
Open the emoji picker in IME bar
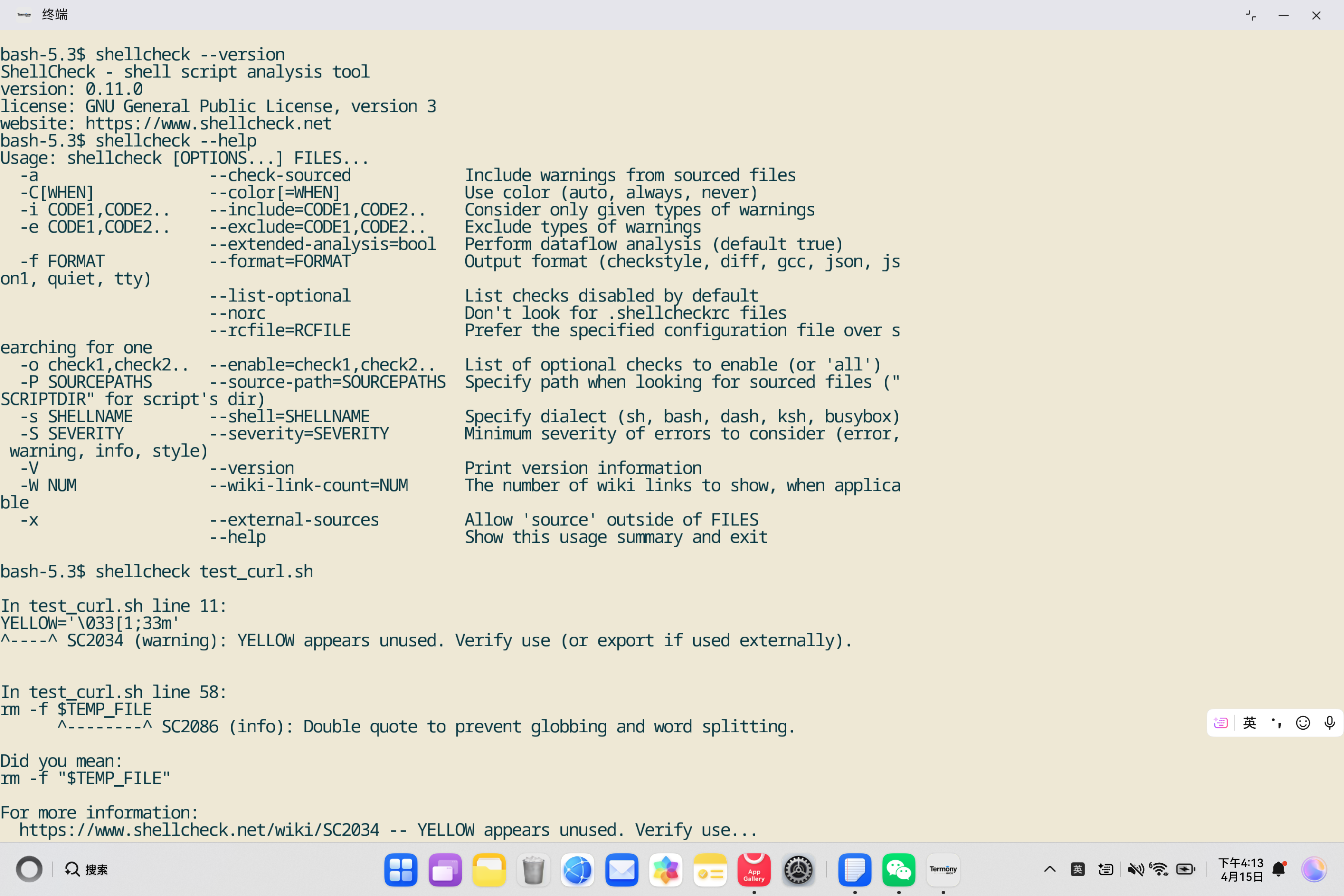click(1302, 723)
